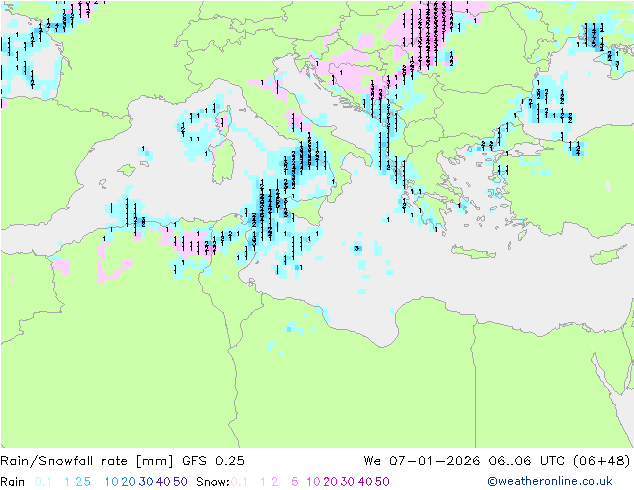Select the Rain legend 0.1 value
634x490 pixels.
click(43, 482)
